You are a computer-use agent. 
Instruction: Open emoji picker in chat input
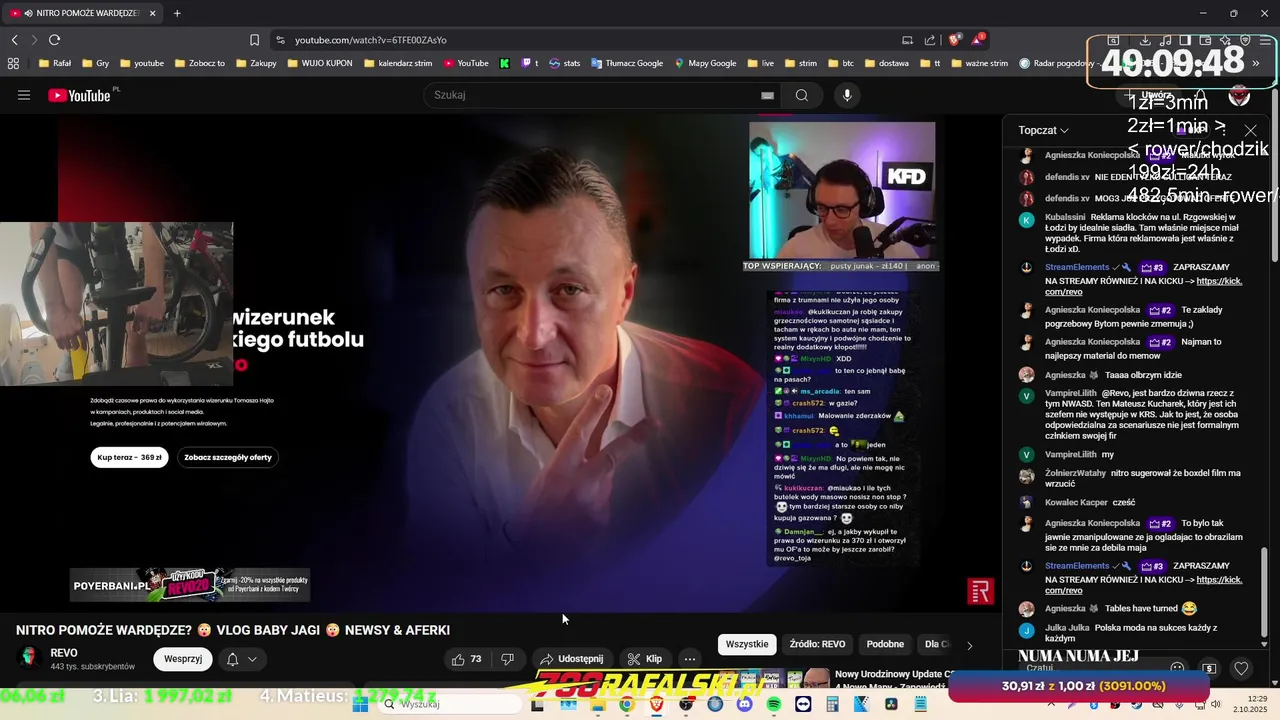(1177, 668)
